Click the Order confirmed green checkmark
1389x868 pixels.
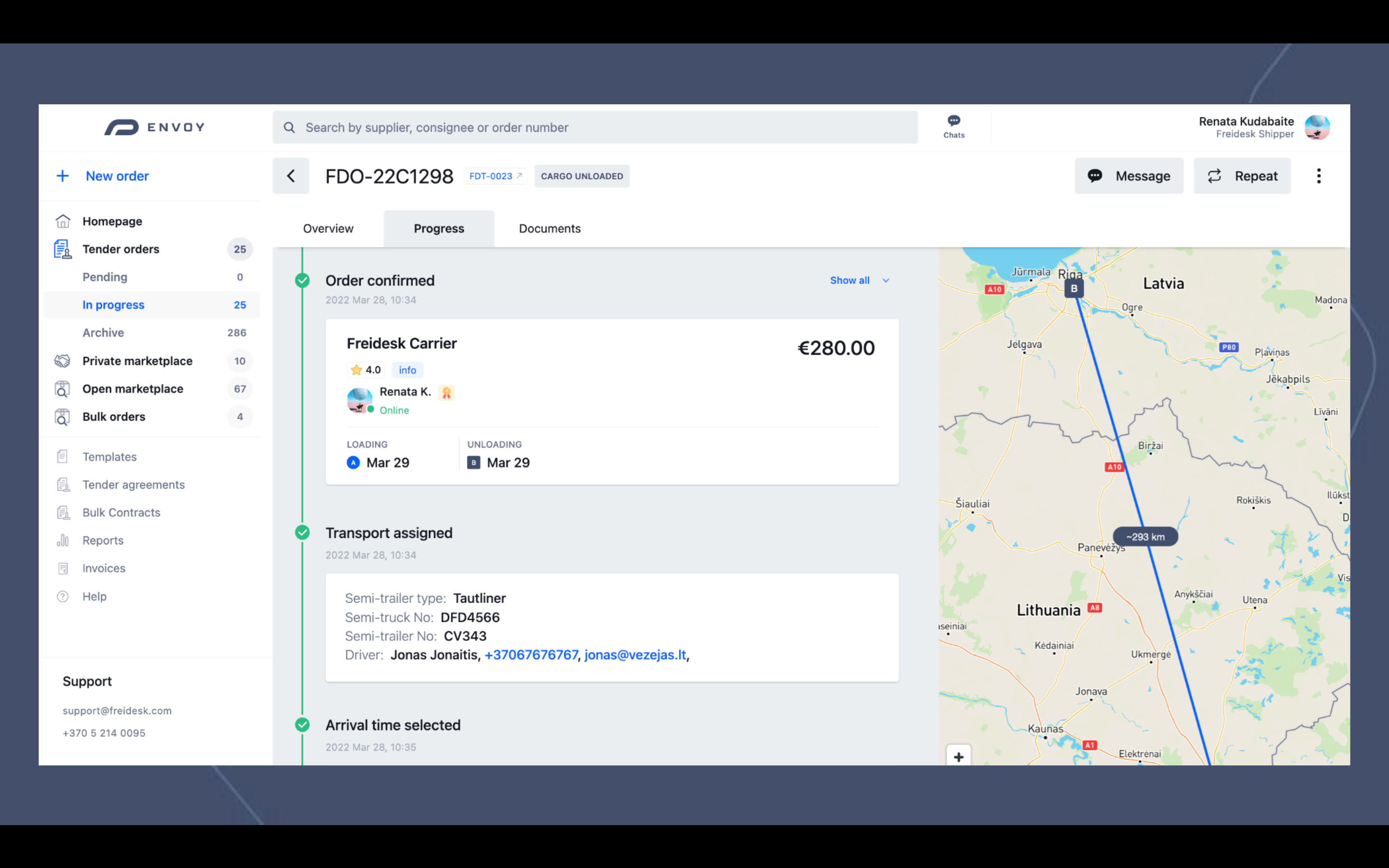tap(302, 280)
